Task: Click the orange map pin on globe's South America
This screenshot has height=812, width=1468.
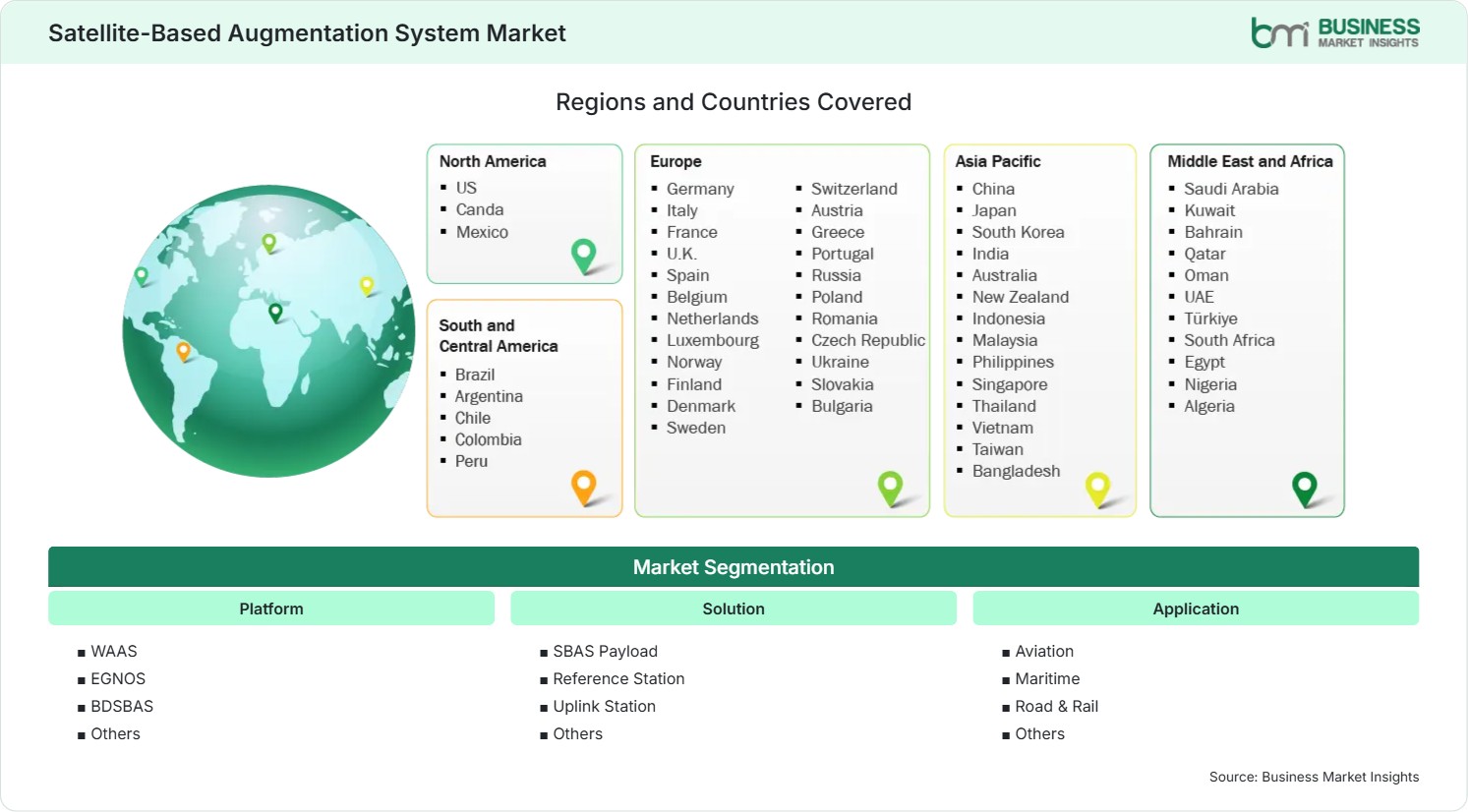Action: [x=183, y=351]
